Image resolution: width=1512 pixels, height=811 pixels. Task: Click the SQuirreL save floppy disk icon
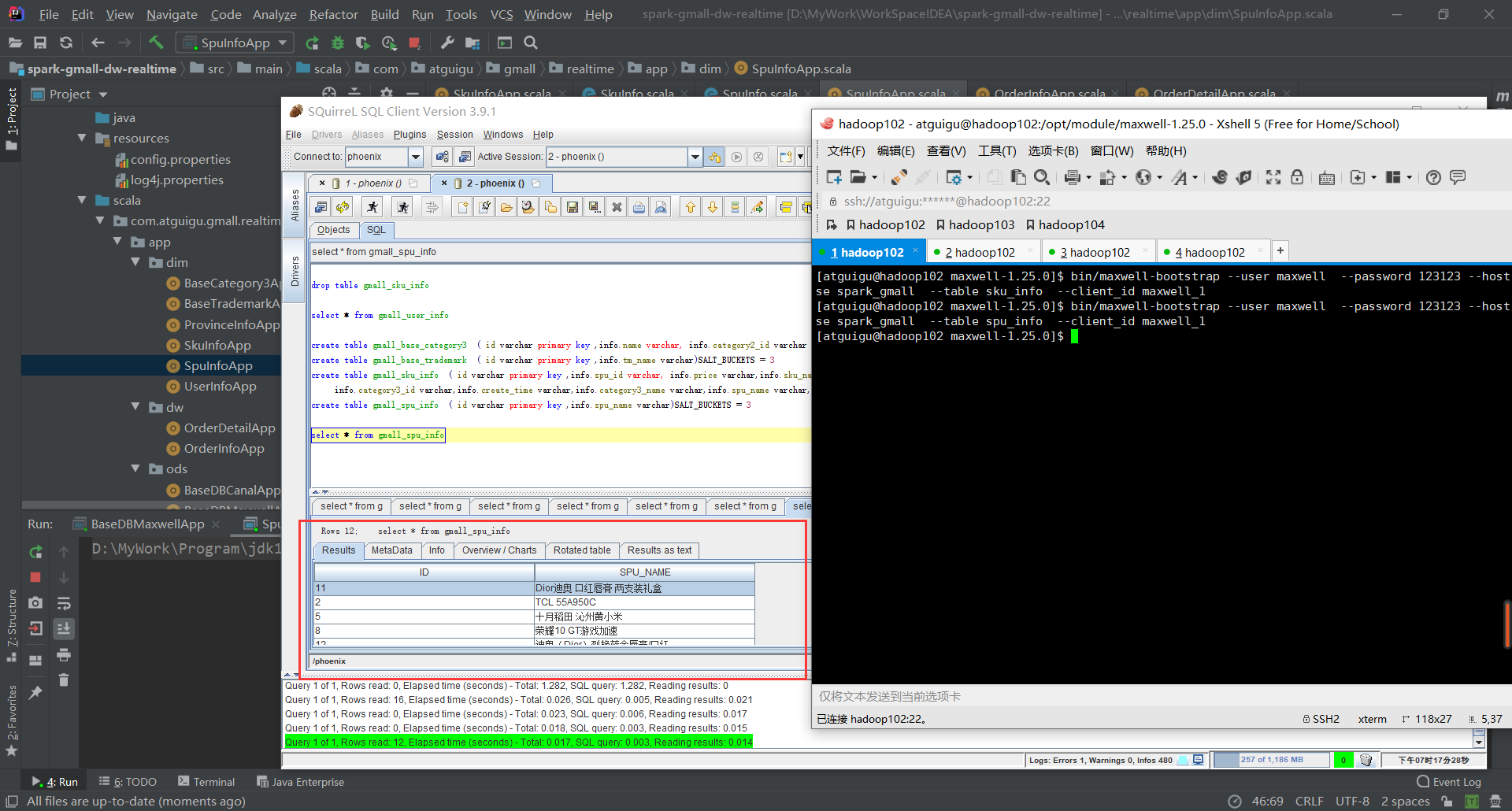pos(573,207)
